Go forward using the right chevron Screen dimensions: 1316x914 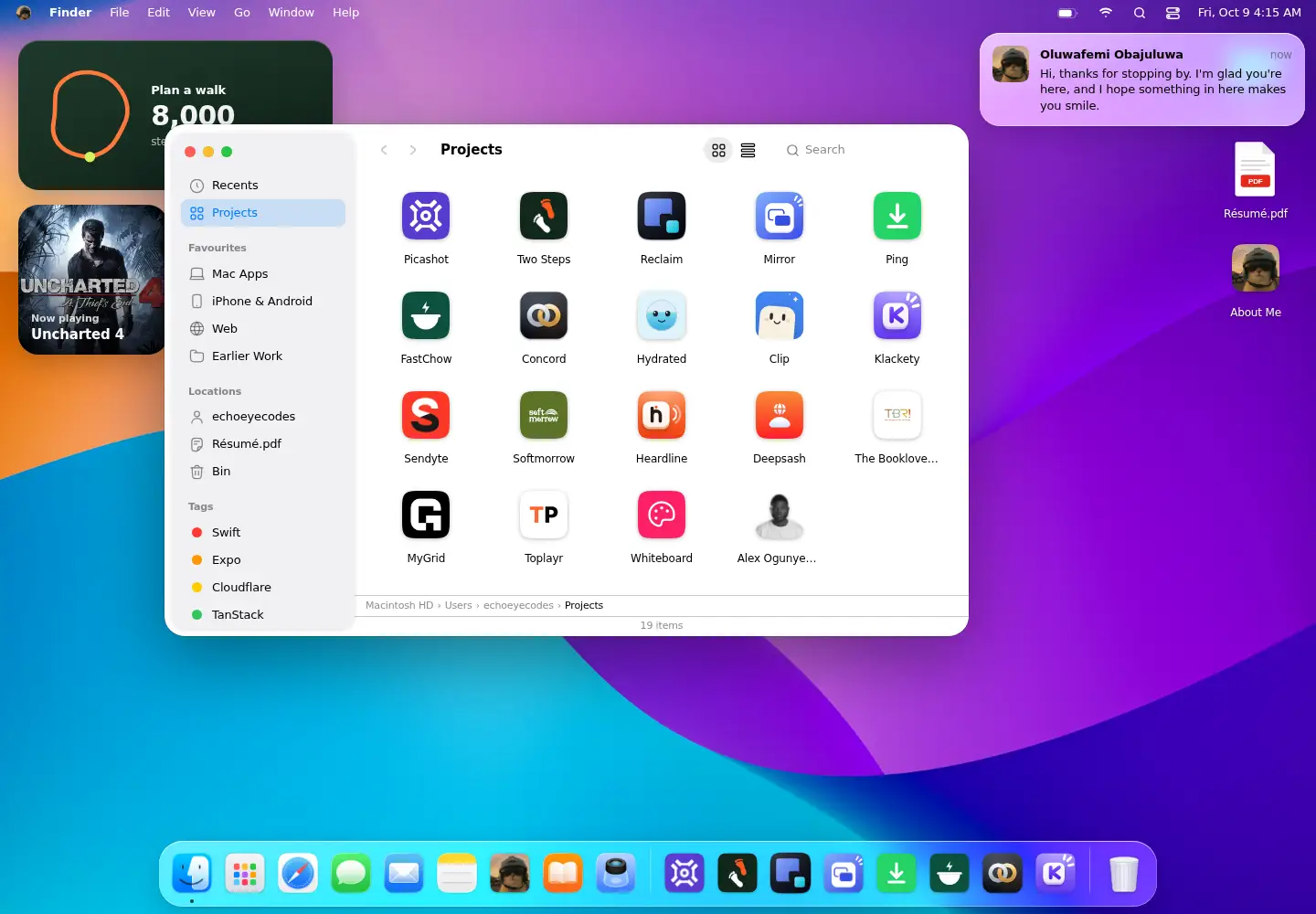pos(413,150)
